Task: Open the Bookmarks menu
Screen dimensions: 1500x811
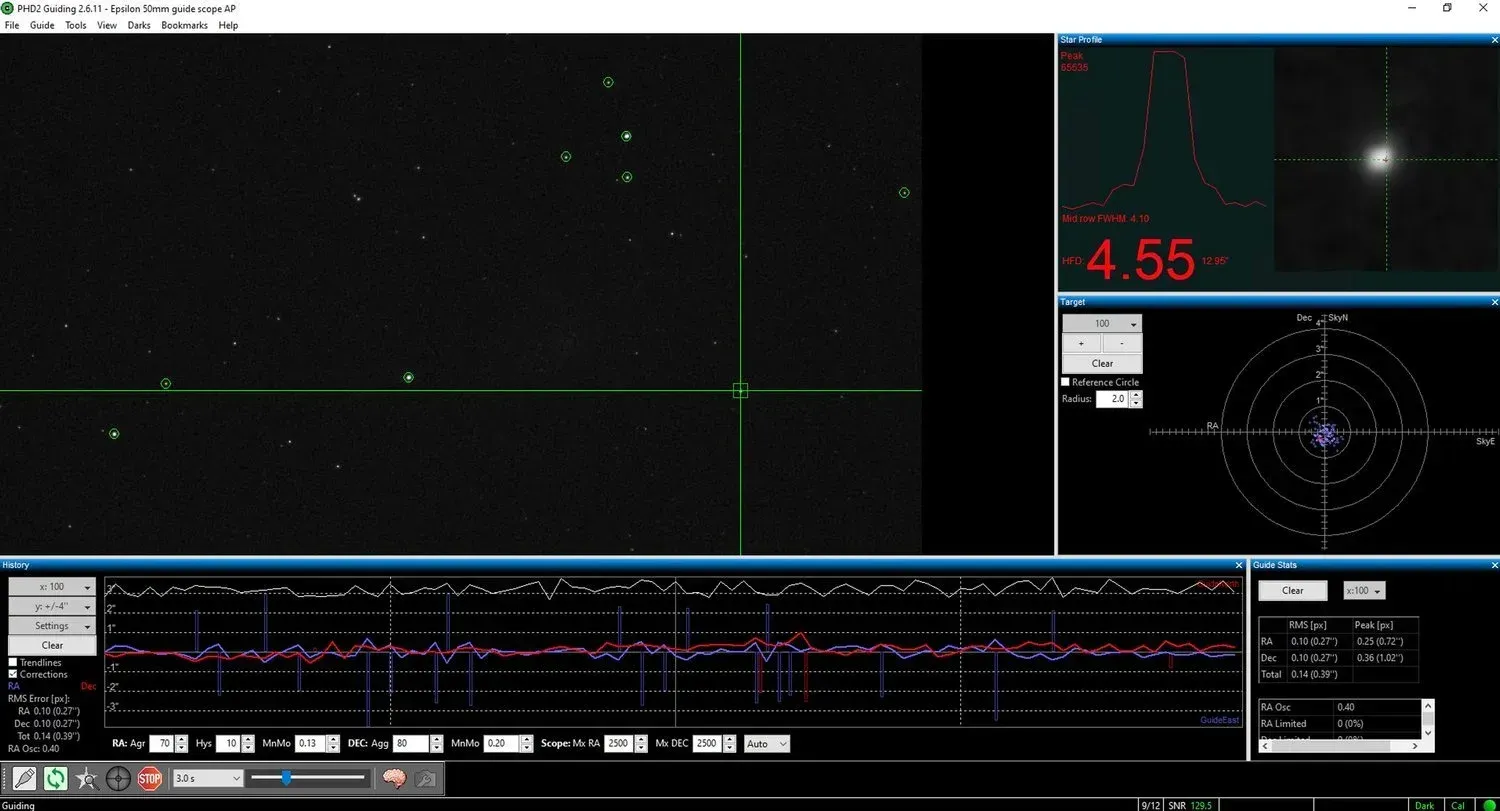Action: point(184,25)
